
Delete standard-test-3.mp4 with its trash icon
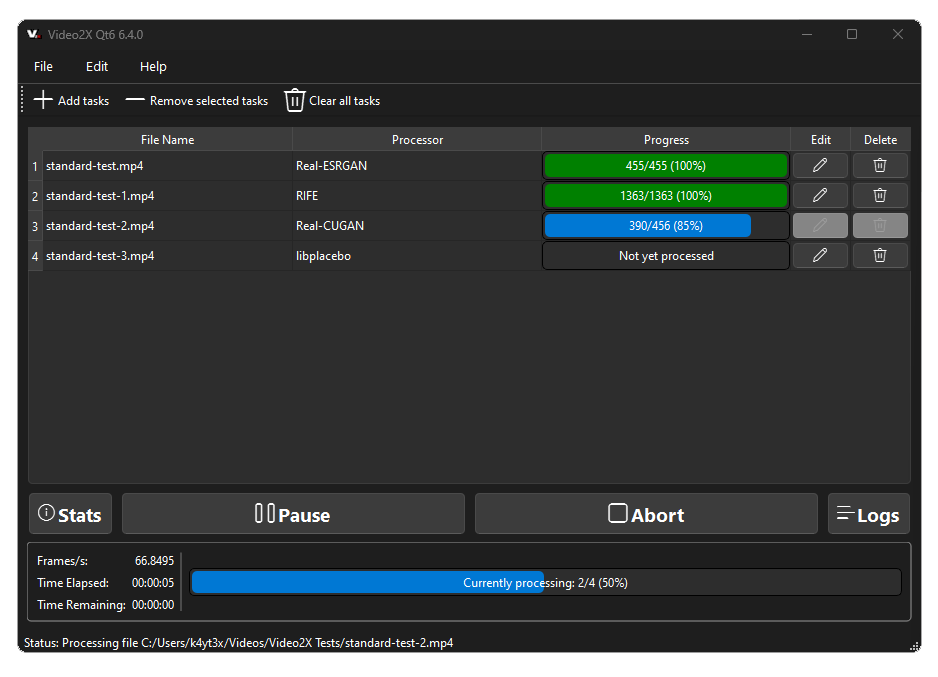click(879, 255)
